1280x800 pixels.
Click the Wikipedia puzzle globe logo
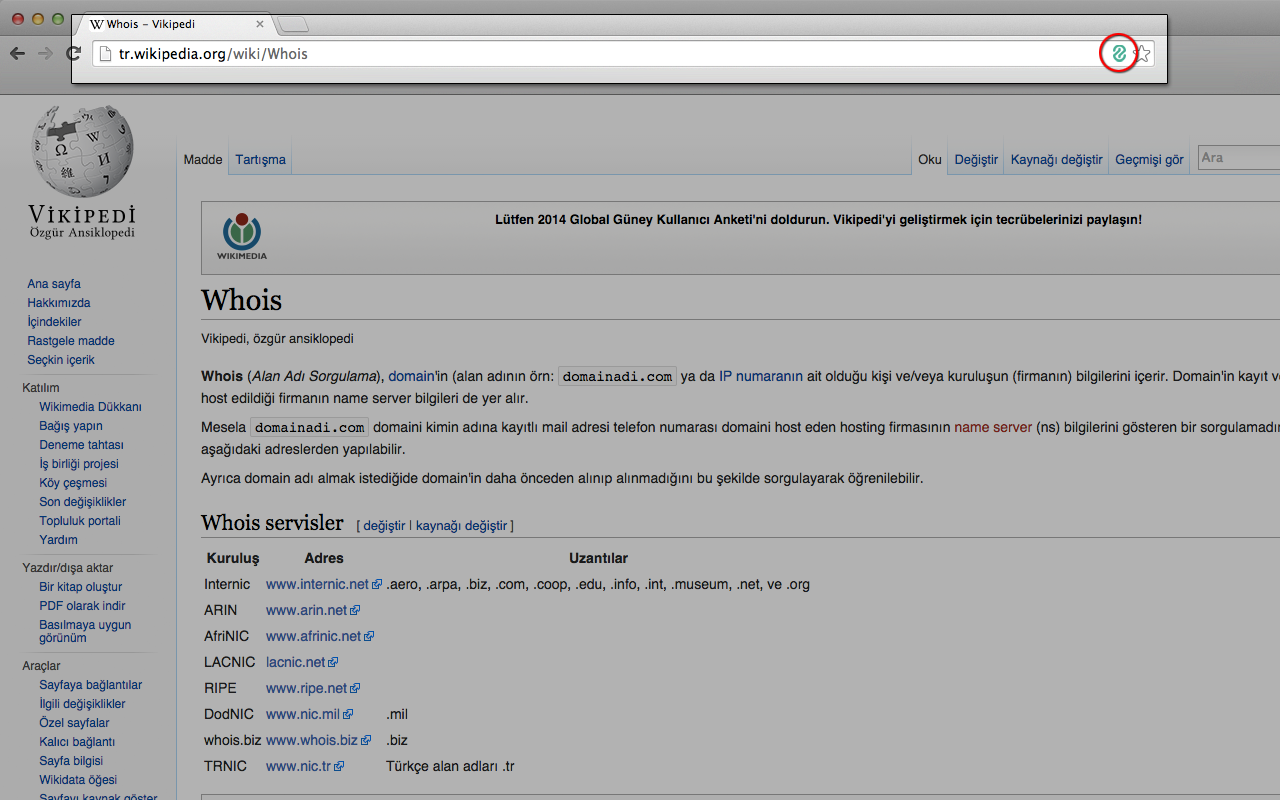[82, 150]
